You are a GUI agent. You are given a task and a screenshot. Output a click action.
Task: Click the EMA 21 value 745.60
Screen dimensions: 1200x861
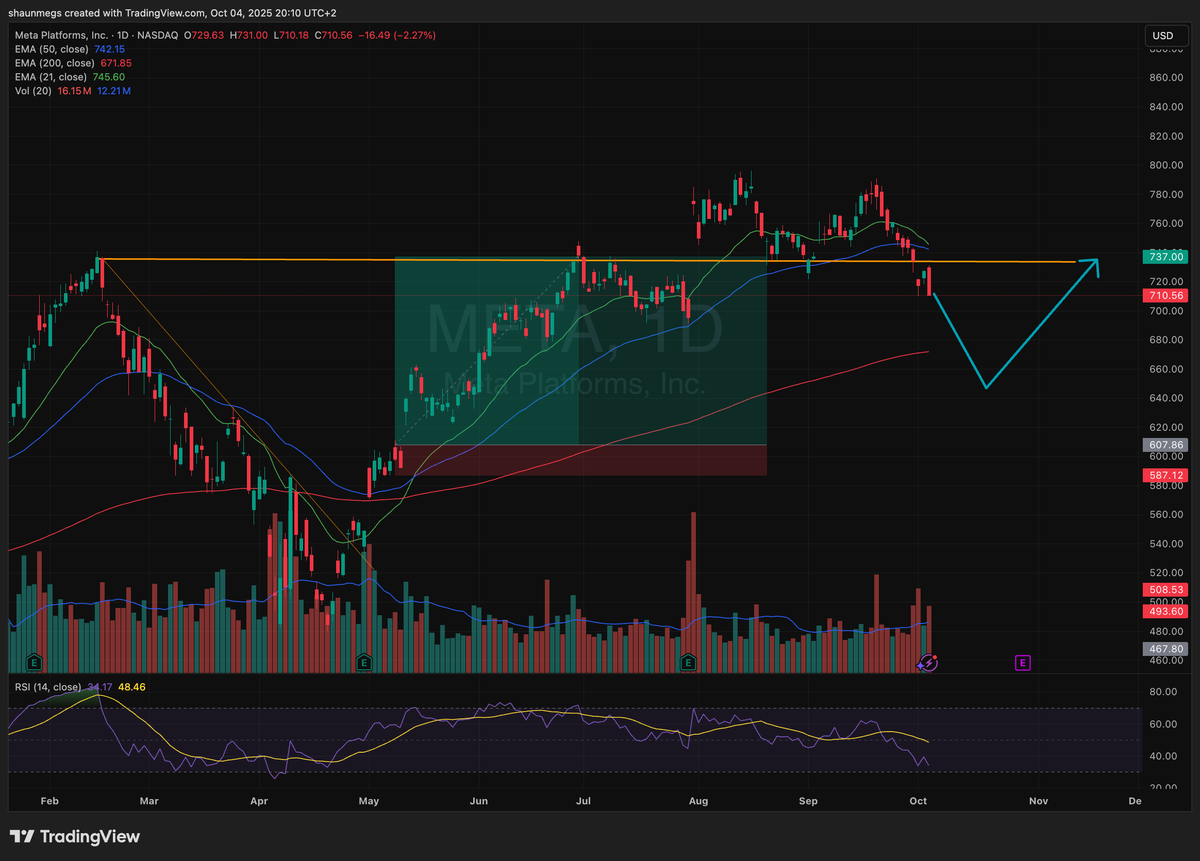[x=108, y=77]
